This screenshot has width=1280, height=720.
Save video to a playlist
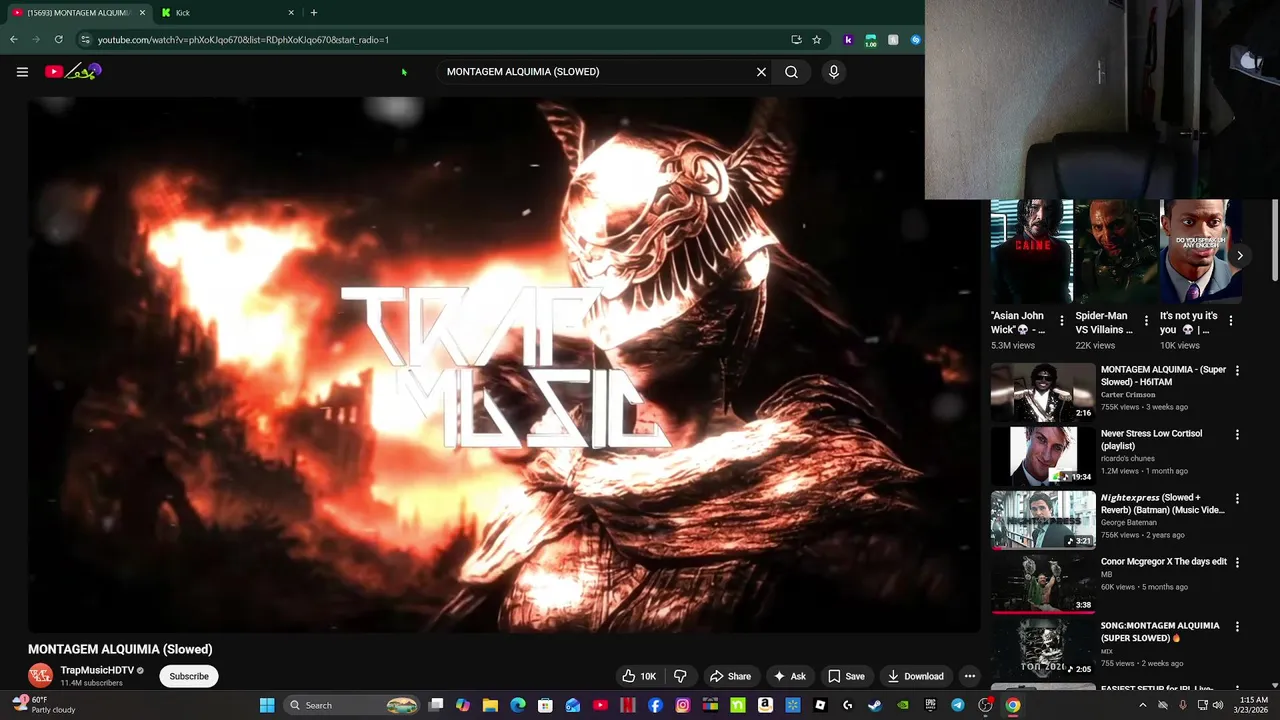click(846, 676)
